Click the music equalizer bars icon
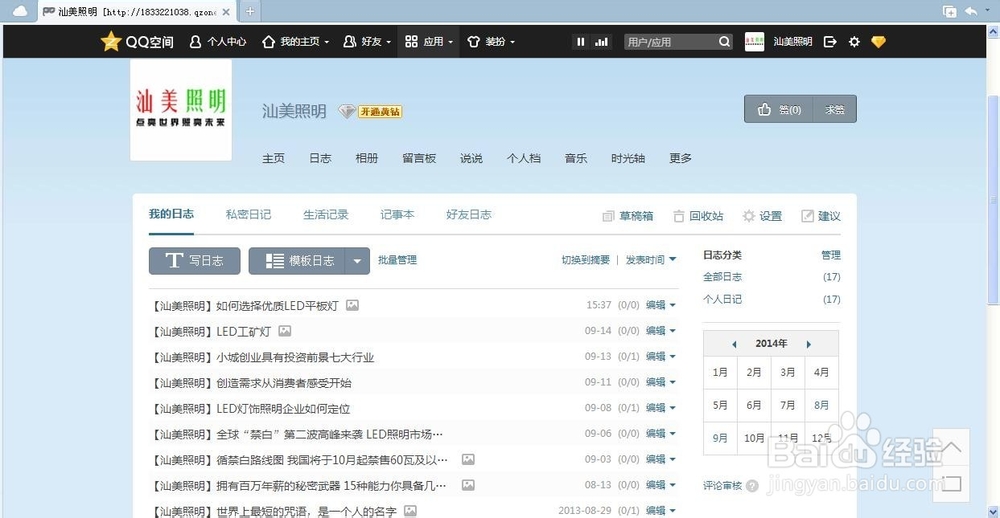 click(x=601, y=41)
